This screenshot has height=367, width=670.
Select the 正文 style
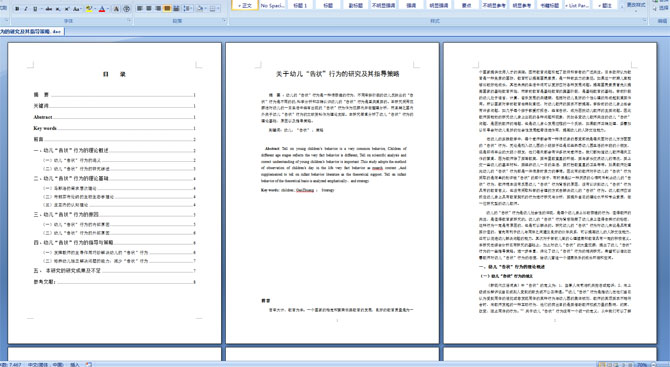(x=245, y=5)
